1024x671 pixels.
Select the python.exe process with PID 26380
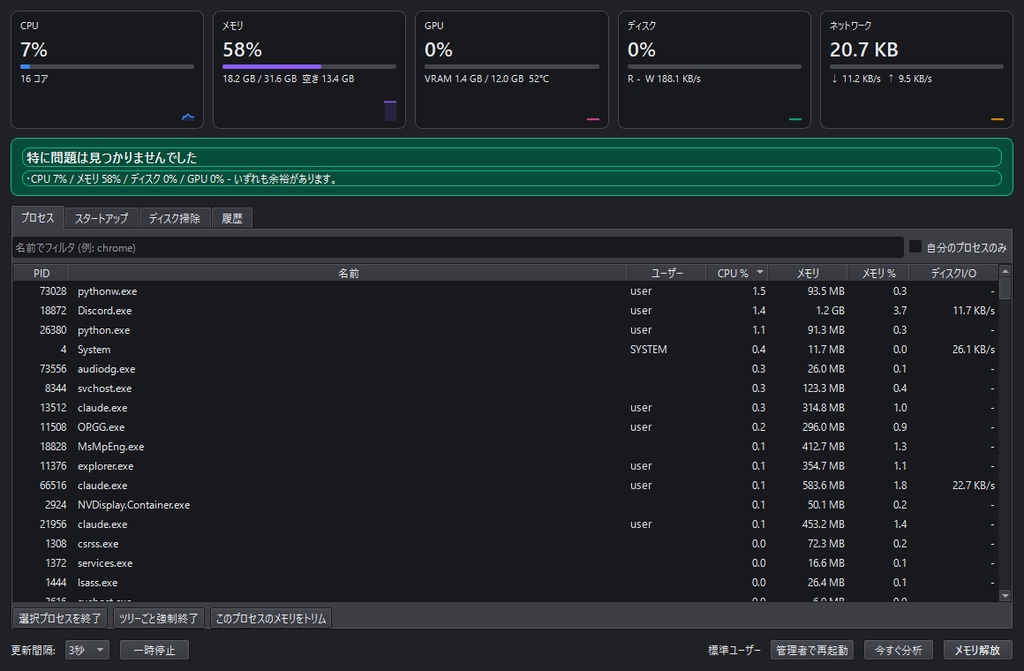pos(505,330)
